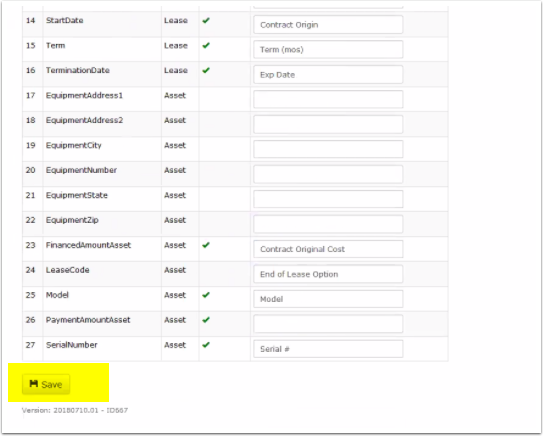Select the 'SerialNumber' field name
This screenshot has width=543, height=436.
click(x=71, y=345)
